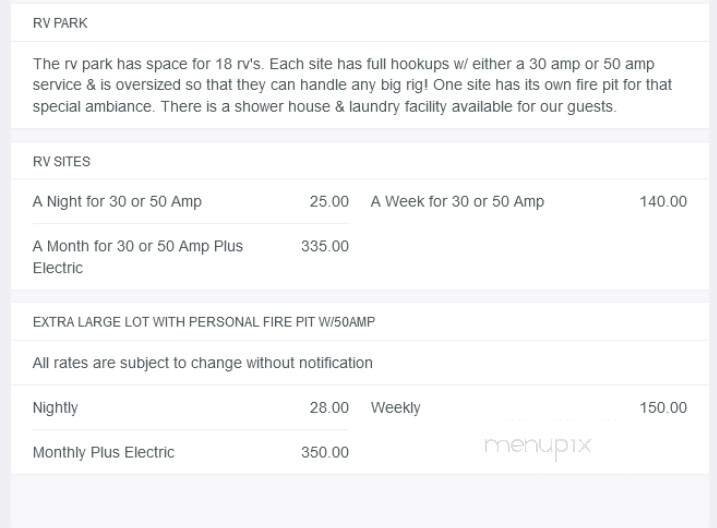Screen dimensions: 717x528
Task: Click the RV SITES section heading
Action: [61, 161]
